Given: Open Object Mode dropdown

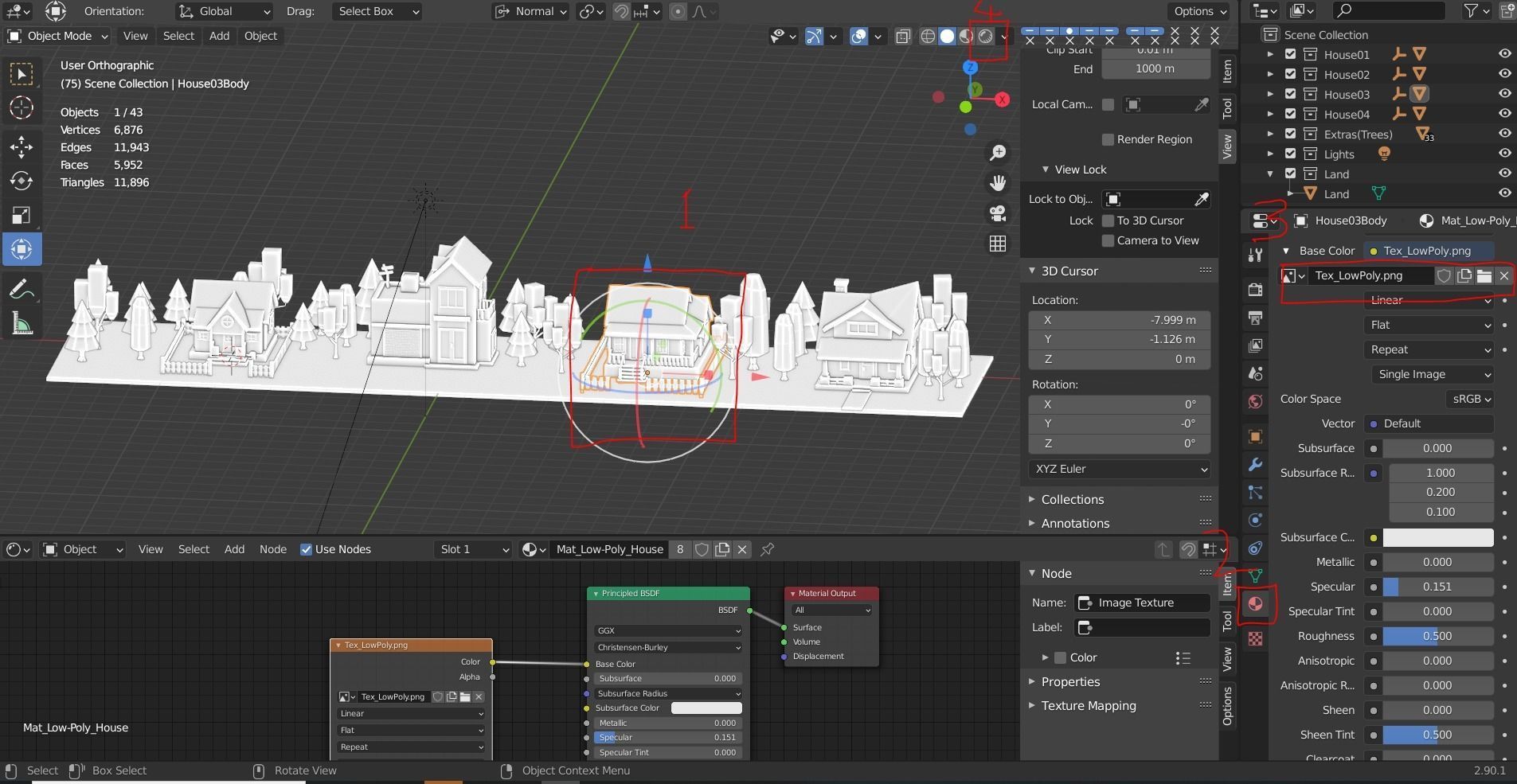Looking at the screenshot, I should 57,36.
